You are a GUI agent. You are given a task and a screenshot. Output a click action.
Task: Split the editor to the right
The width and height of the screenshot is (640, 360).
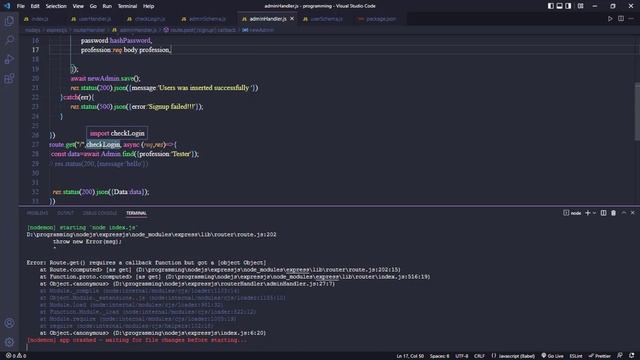click(x=621, y=19)
